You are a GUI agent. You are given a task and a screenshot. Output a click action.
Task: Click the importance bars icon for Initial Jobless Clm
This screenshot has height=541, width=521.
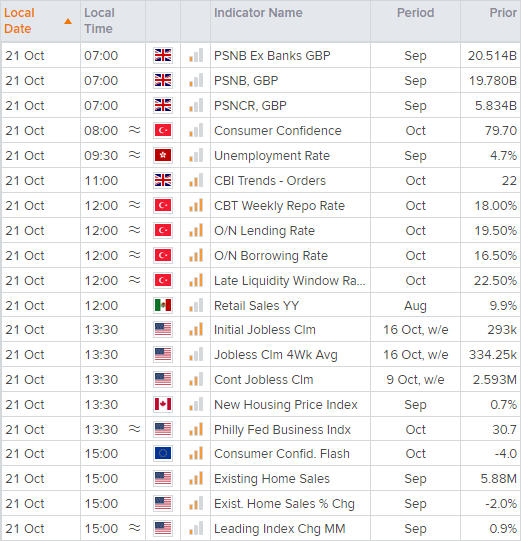click(x=196, y=329)
